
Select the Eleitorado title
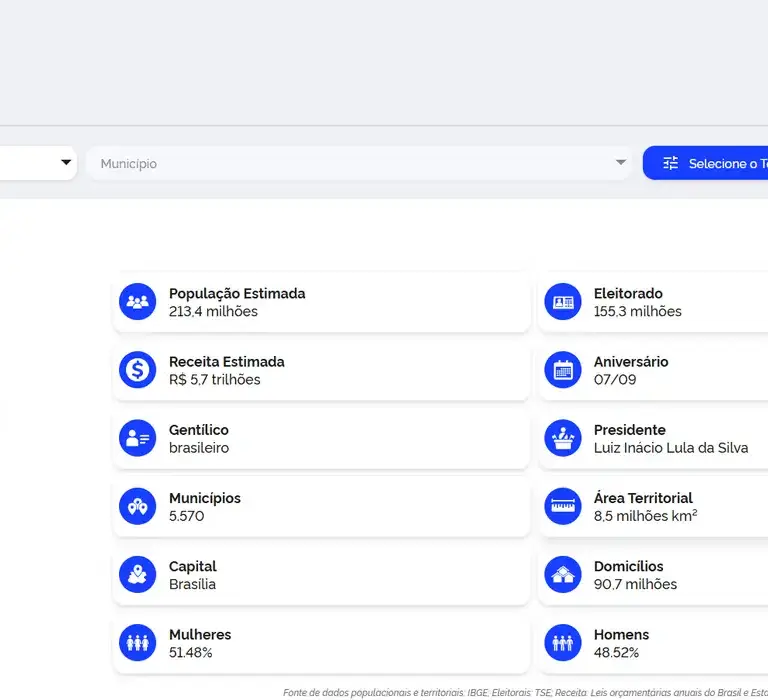(628, 293)
